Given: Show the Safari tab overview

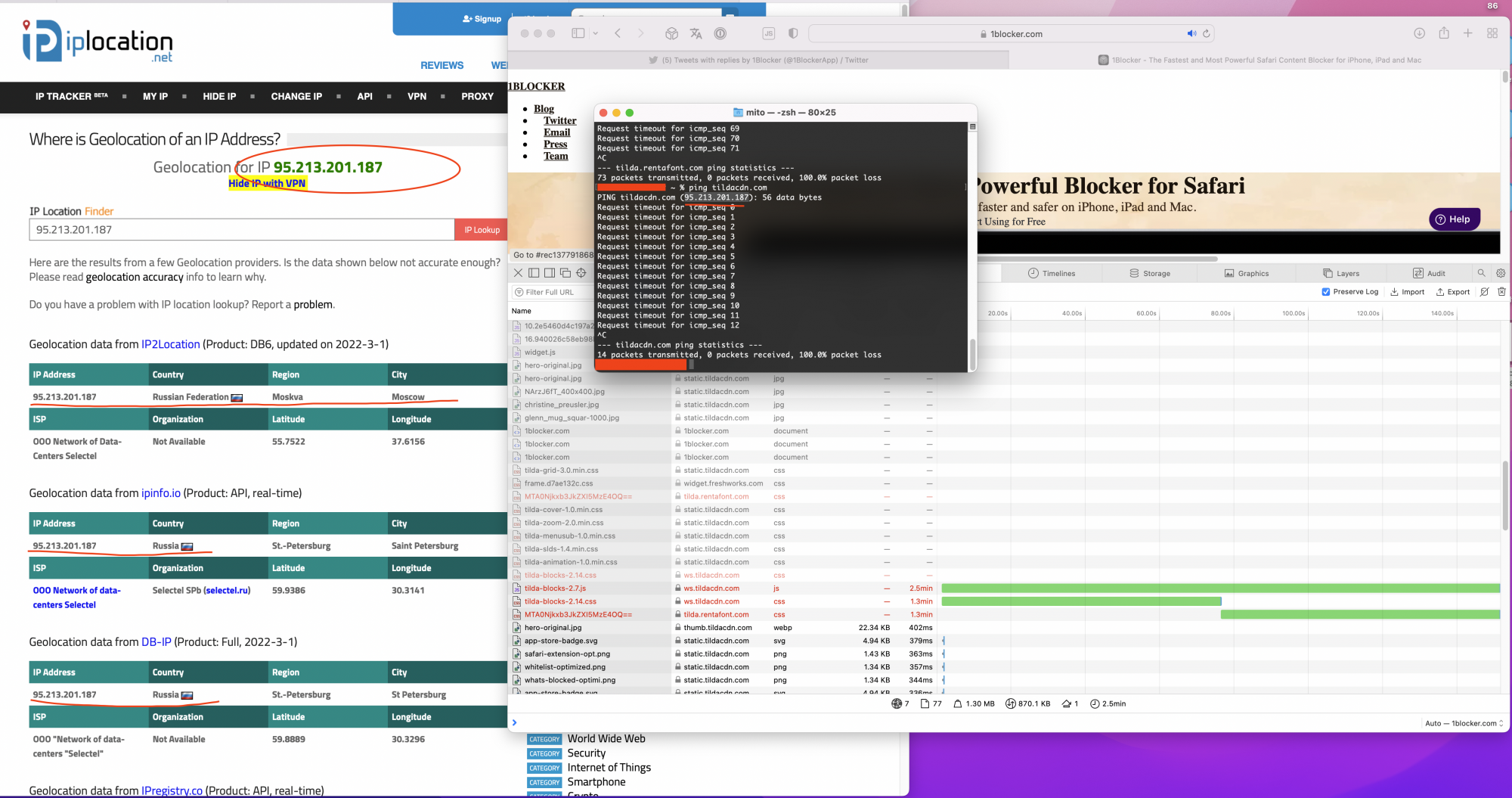Looking at the screenshot, I should (1492, 33).
